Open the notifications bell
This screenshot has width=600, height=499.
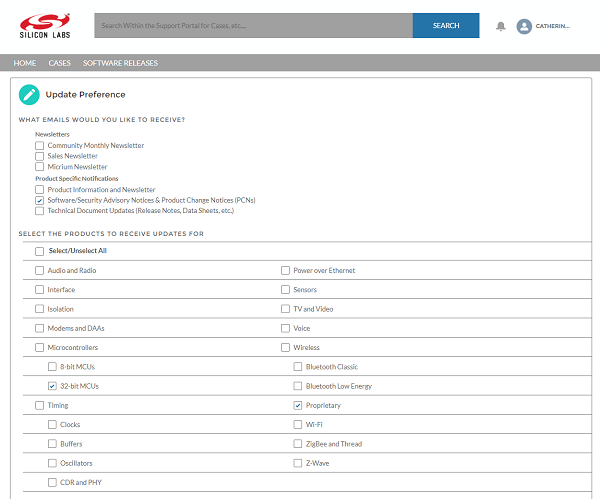click(x=501, y=26)
